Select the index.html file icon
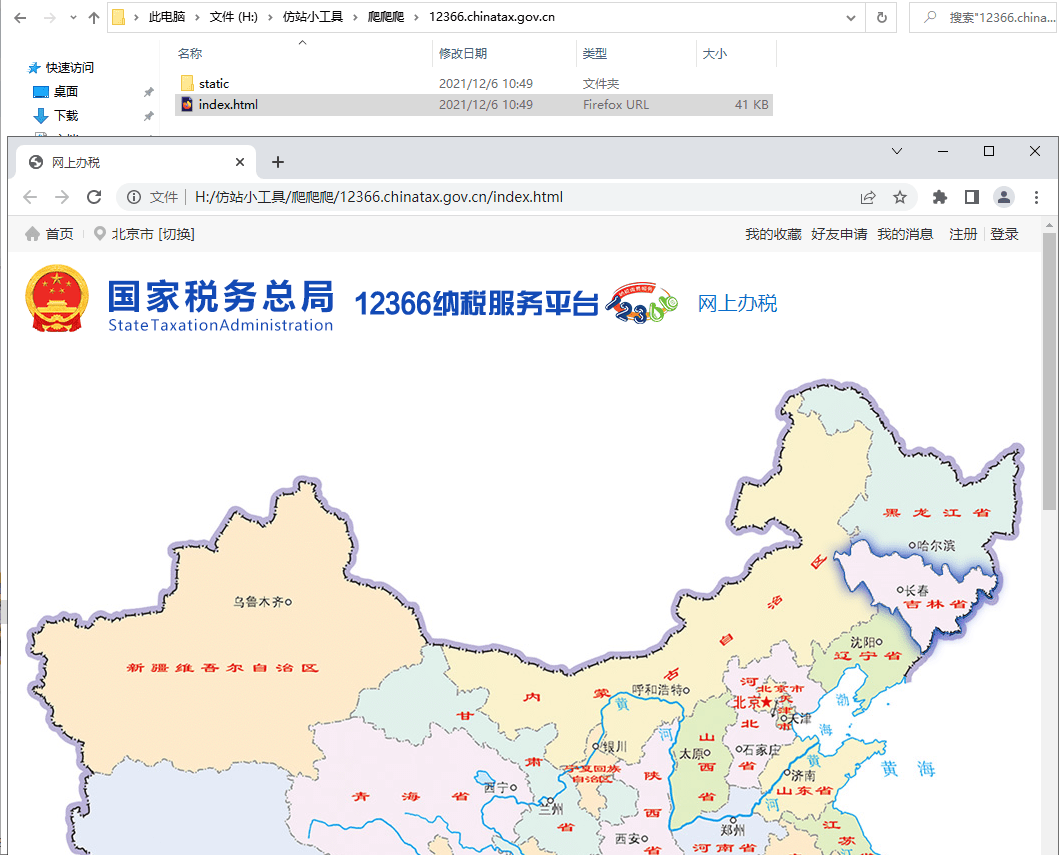The image size is (1061, 855). click(187, 104)
